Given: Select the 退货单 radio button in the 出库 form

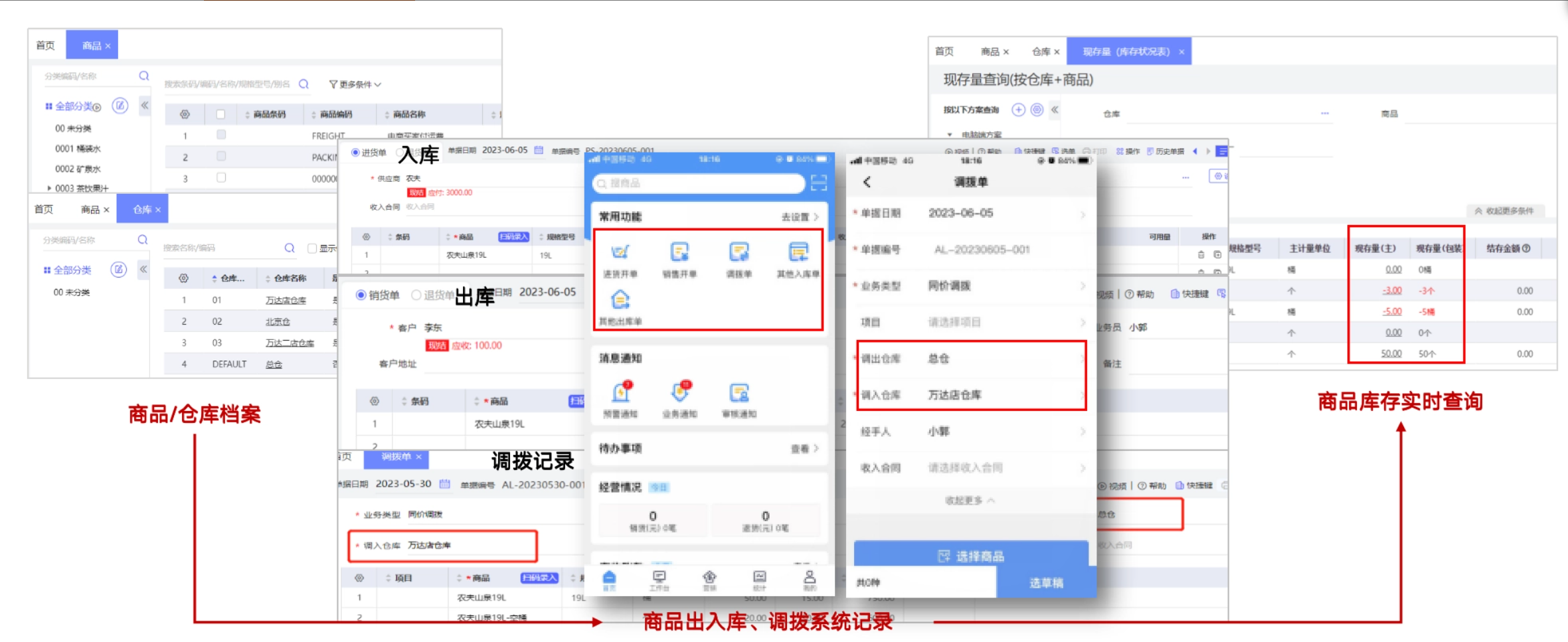Looking at the screenshot, I should (416, 295).
